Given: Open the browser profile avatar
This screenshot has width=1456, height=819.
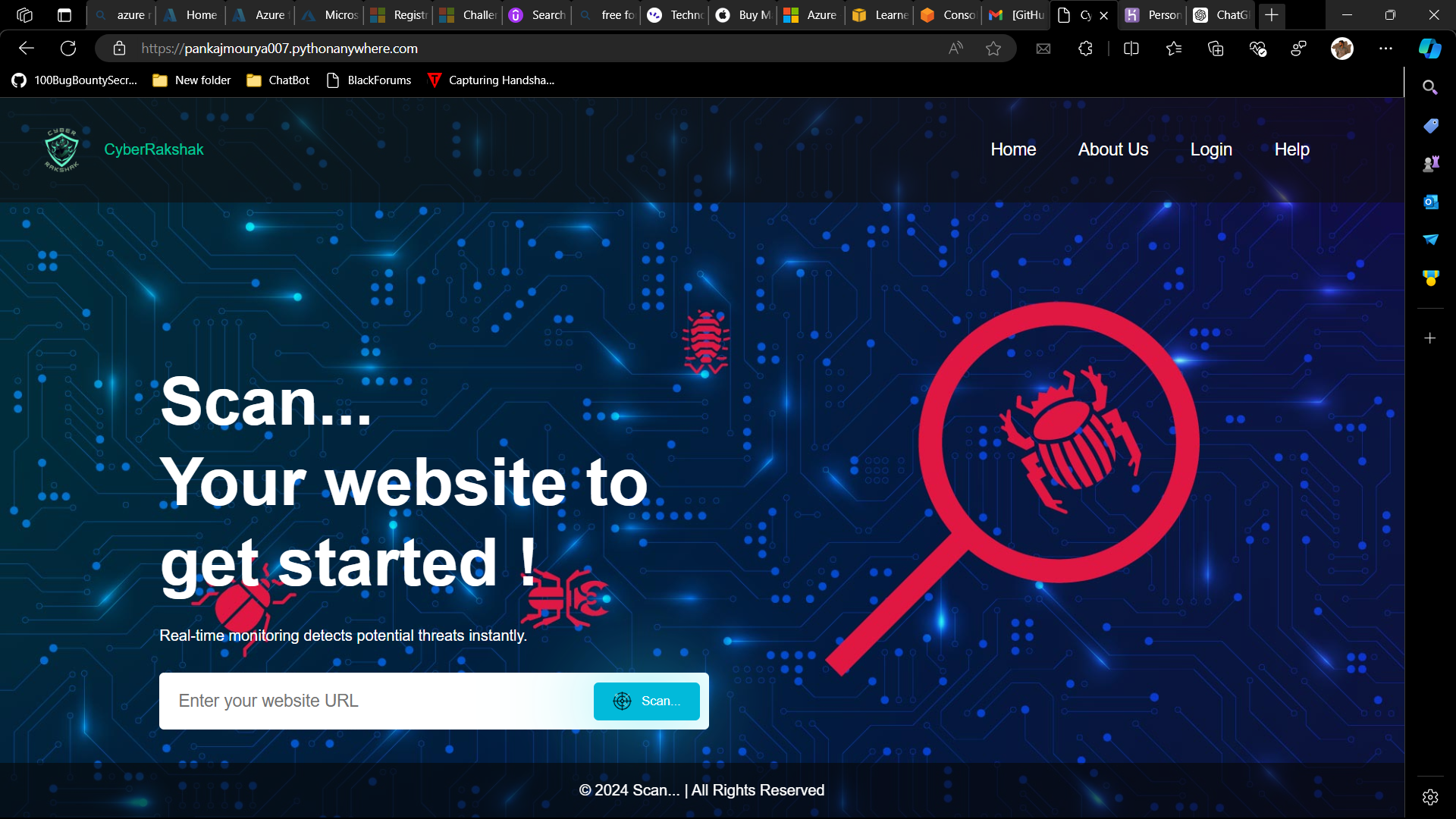Looking at the screenshot, I should (1341, 49).
